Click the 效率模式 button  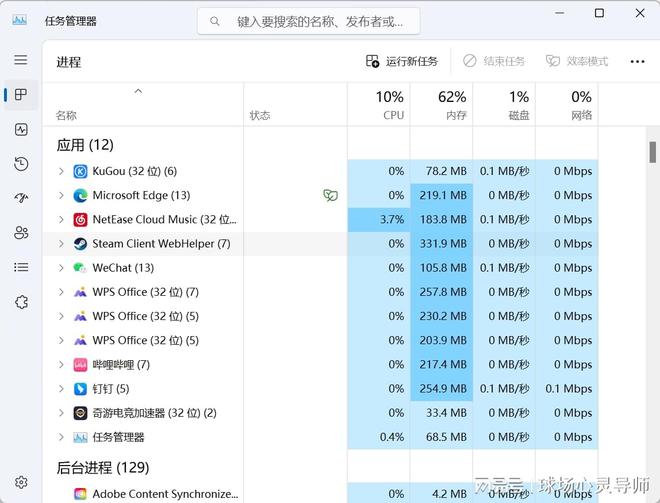[577, 61]
